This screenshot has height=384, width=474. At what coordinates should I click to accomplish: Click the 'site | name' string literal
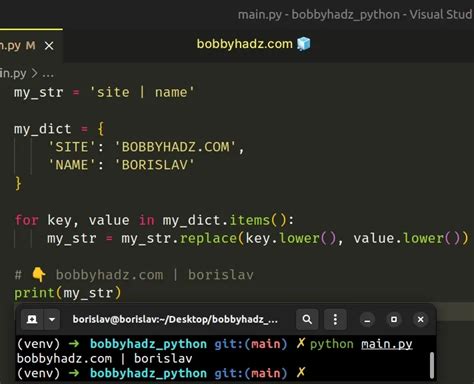pyautogui.click(x=142, y=92)
